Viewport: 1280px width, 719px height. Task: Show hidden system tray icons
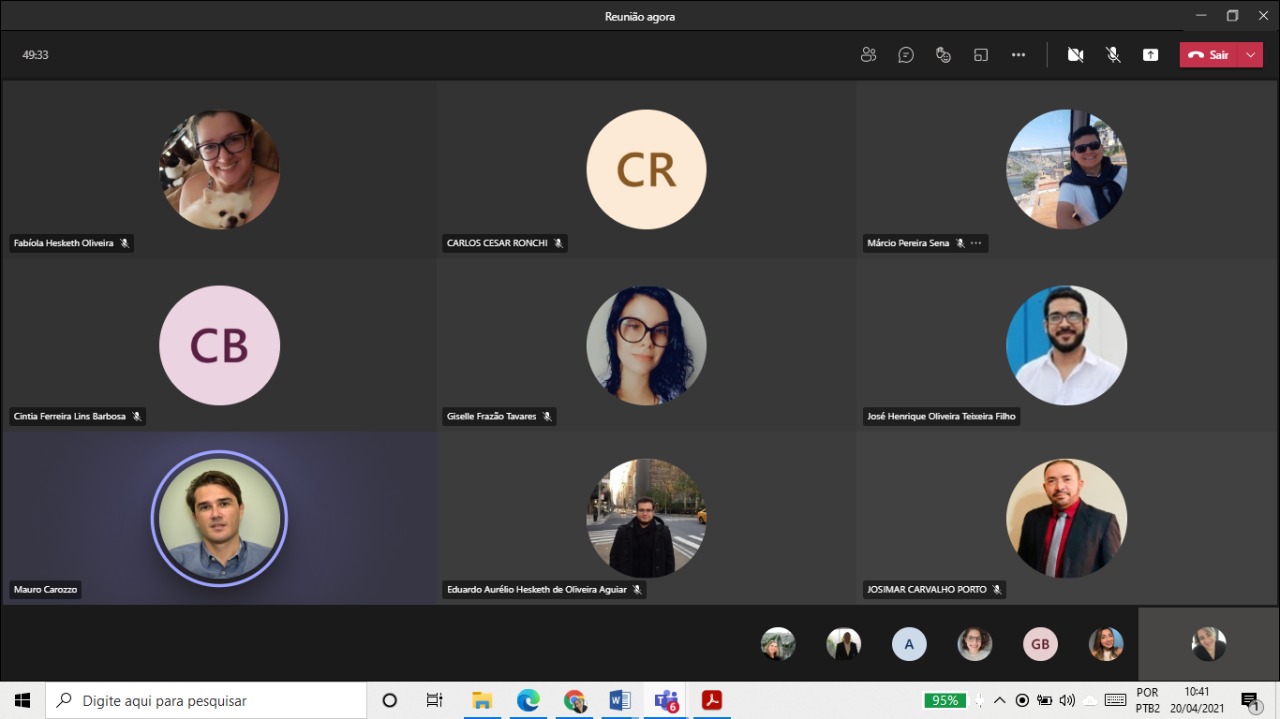click(x=999, y=700)
